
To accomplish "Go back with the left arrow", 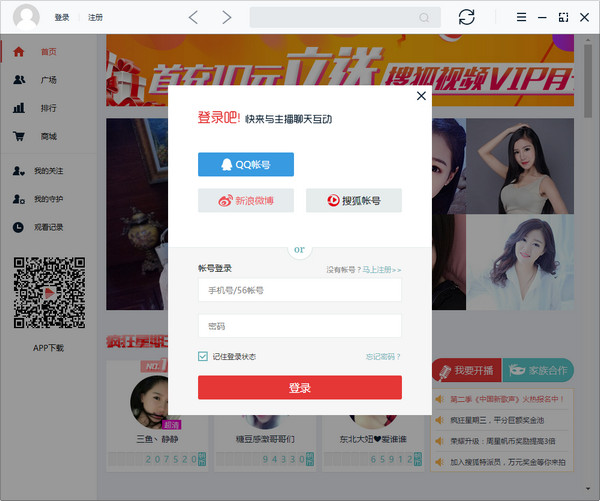I will pos(193,17).
